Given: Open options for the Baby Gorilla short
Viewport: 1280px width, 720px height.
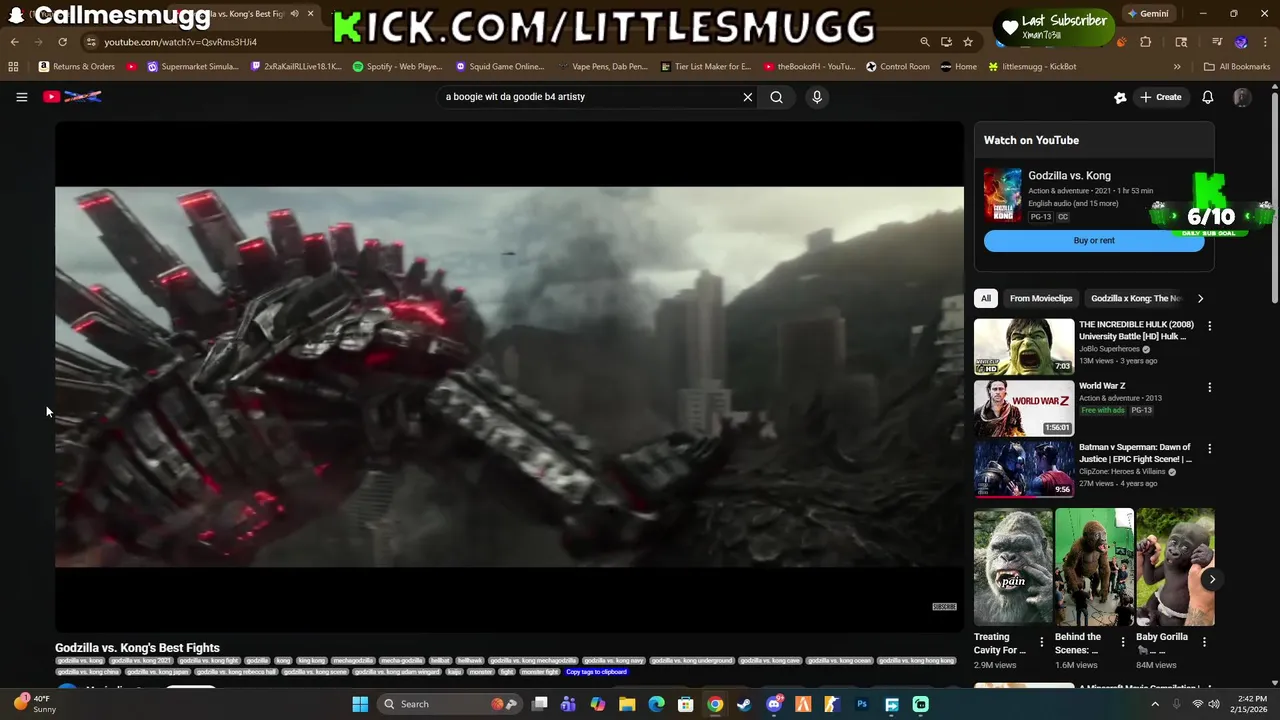Looking at the screenshot, I should tap(1204, 642).
